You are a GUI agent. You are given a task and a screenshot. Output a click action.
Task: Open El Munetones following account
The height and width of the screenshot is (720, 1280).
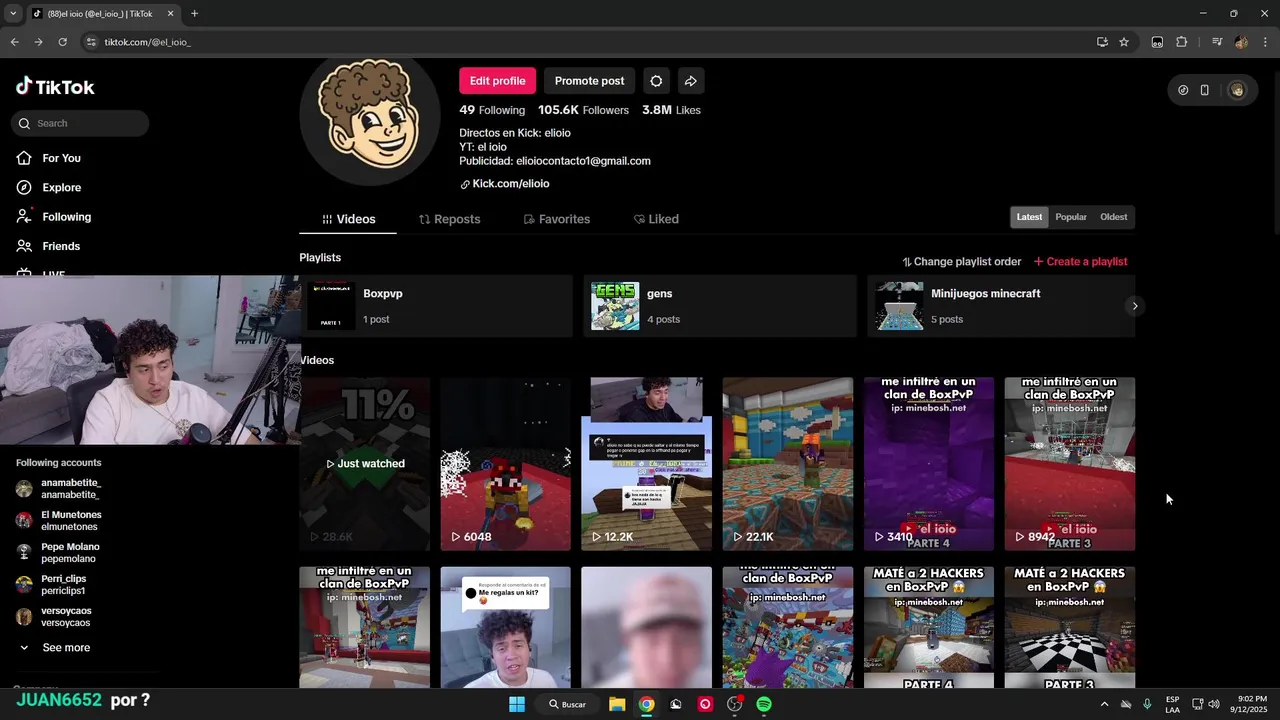[70, 521]
